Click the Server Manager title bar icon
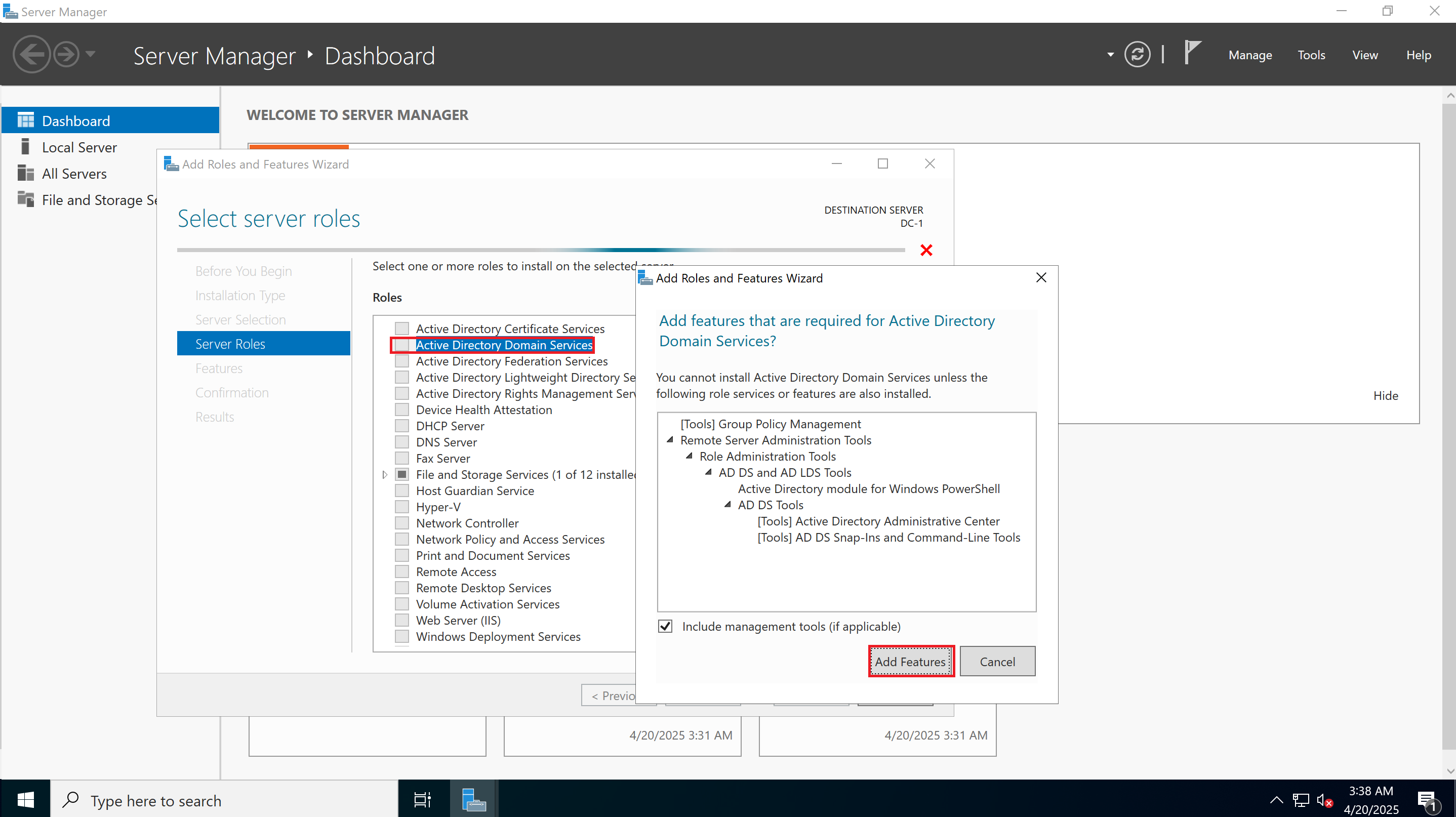The width and height of the screenshot is (1456, 817). point(10,11)
